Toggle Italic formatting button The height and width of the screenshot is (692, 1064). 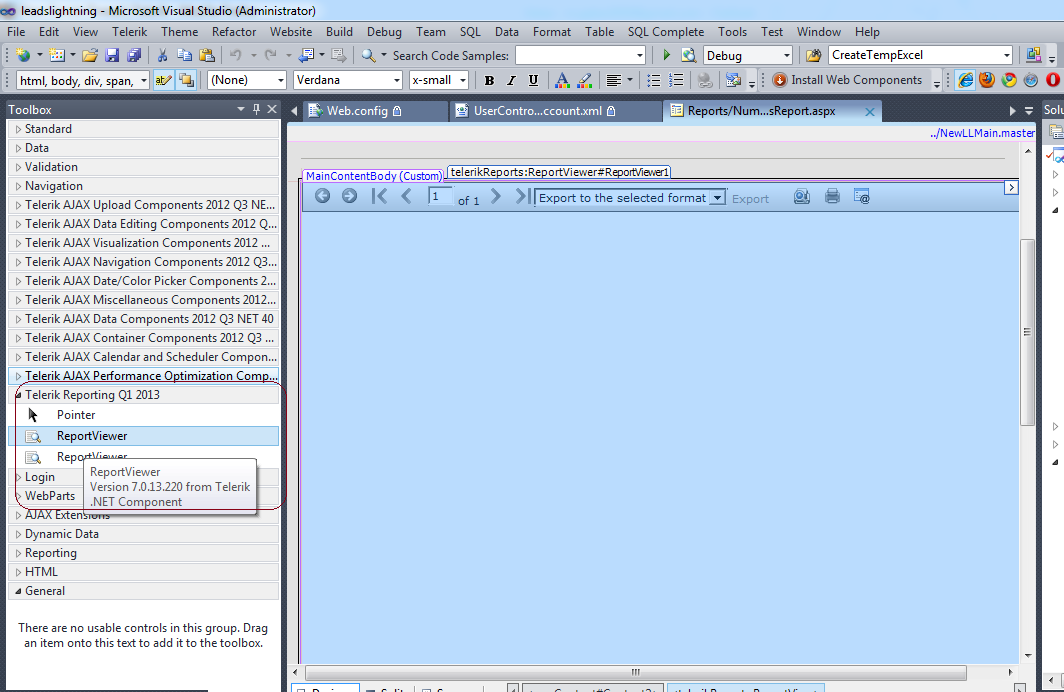(x=511, y=81)
